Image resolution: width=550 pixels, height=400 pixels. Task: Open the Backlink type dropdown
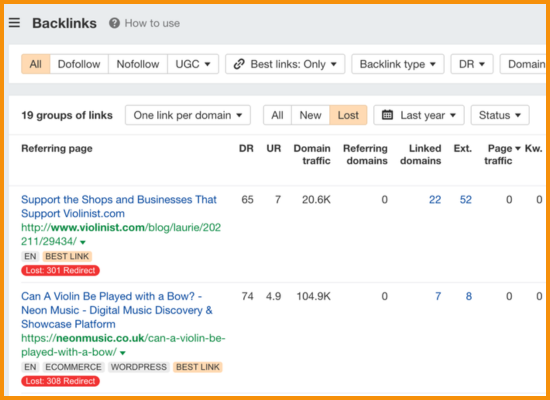pos(398,64)
